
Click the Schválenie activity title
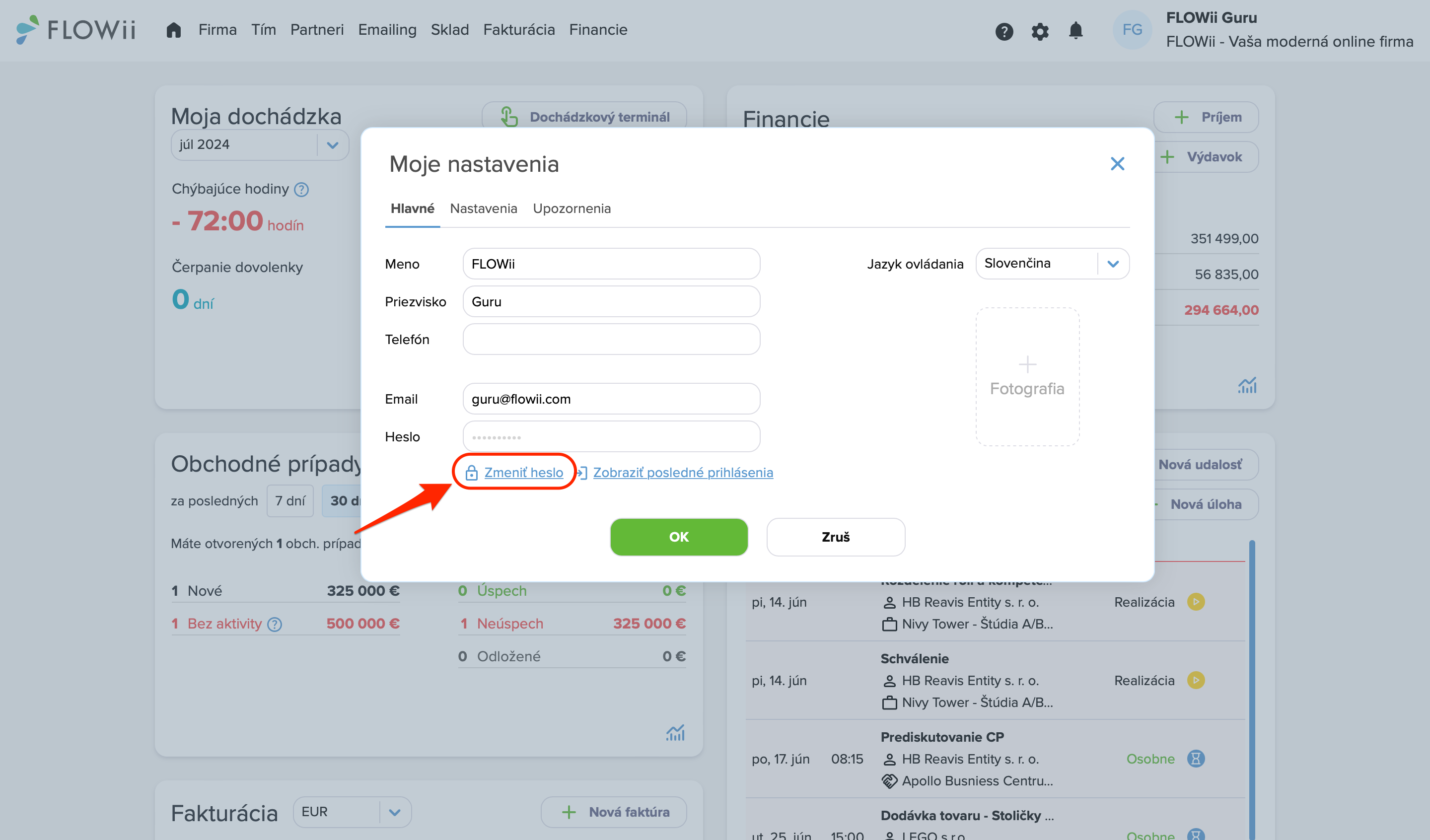(914, 658)
